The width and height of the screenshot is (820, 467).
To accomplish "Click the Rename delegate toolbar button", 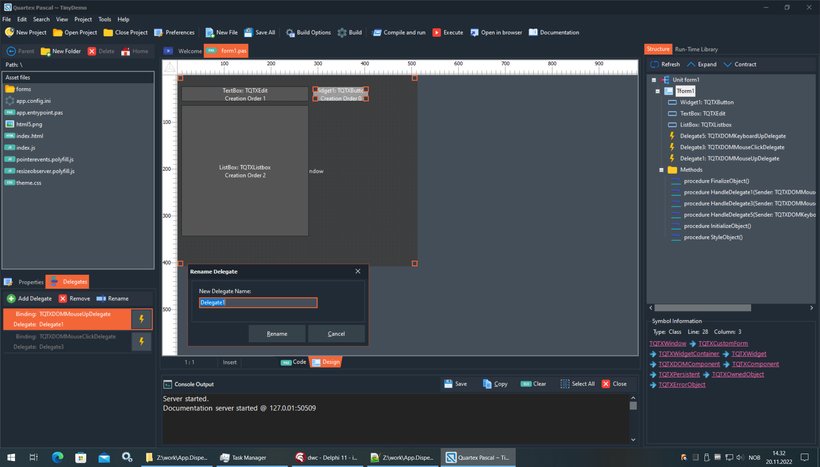I will tap(112, 299).
